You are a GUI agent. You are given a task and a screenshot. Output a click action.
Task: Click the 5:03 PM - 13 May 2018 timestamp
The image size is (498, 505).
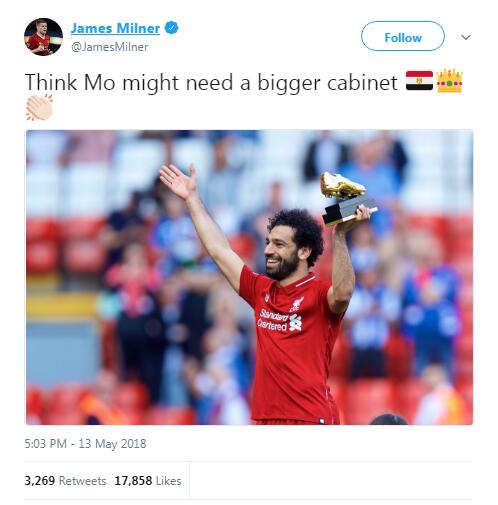click(85, 444)
